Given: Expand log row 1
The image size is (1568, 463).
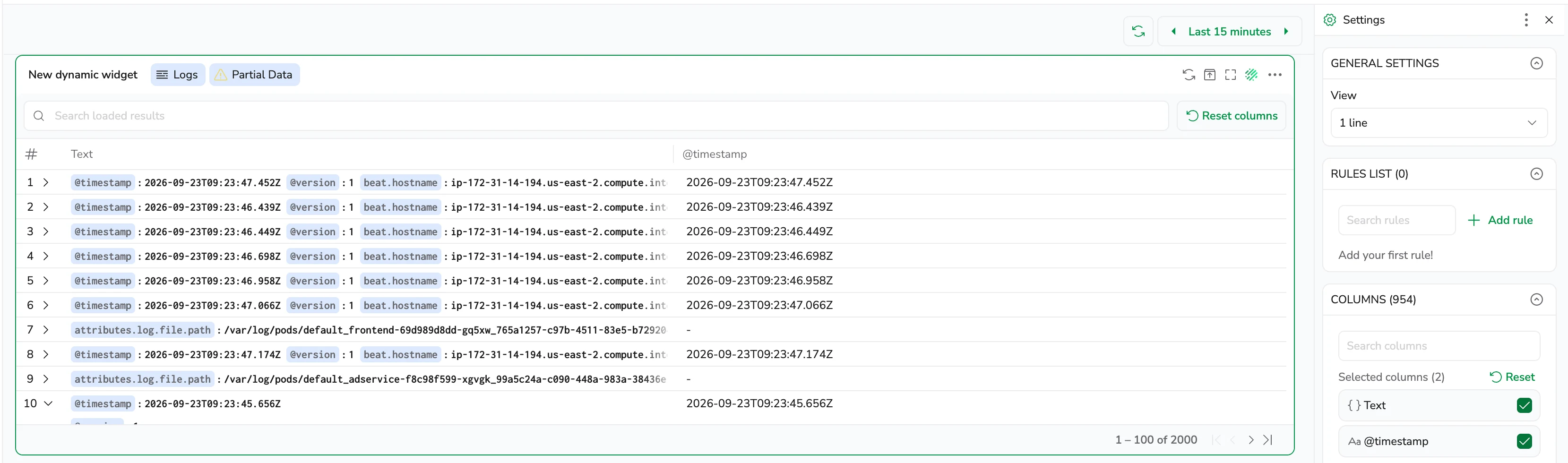Looking at the screenshot, I should 46,182.
